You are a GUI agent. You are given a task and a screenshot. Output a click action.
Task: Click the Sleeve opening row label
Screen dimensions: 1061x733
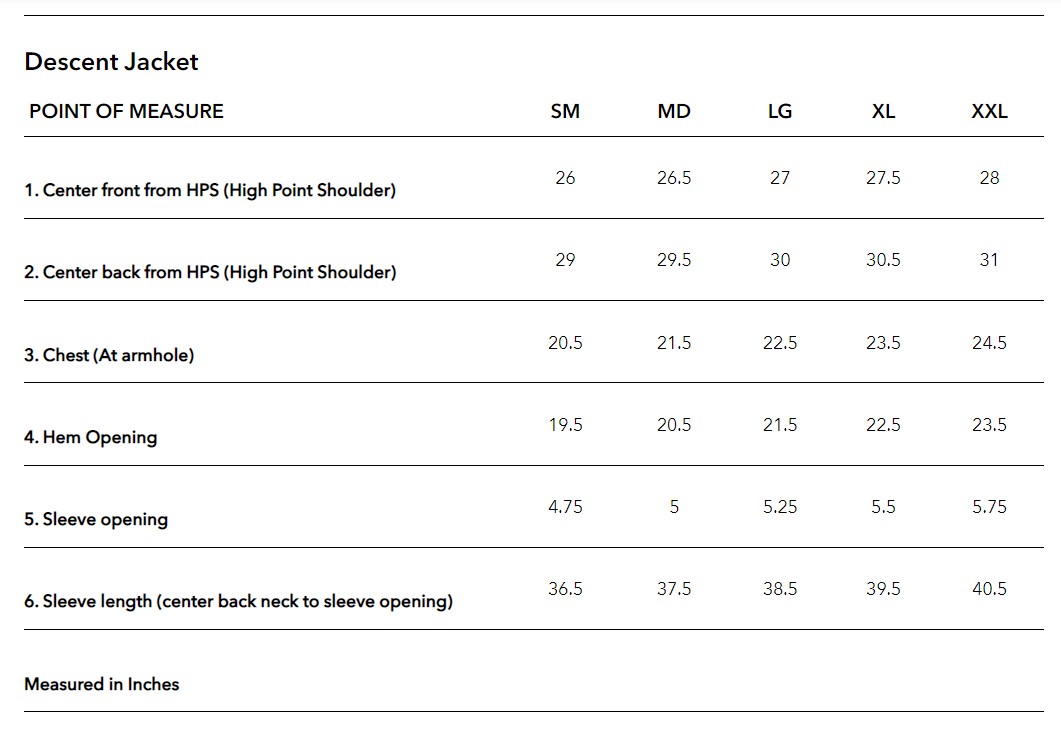click(x=96, y=519)
